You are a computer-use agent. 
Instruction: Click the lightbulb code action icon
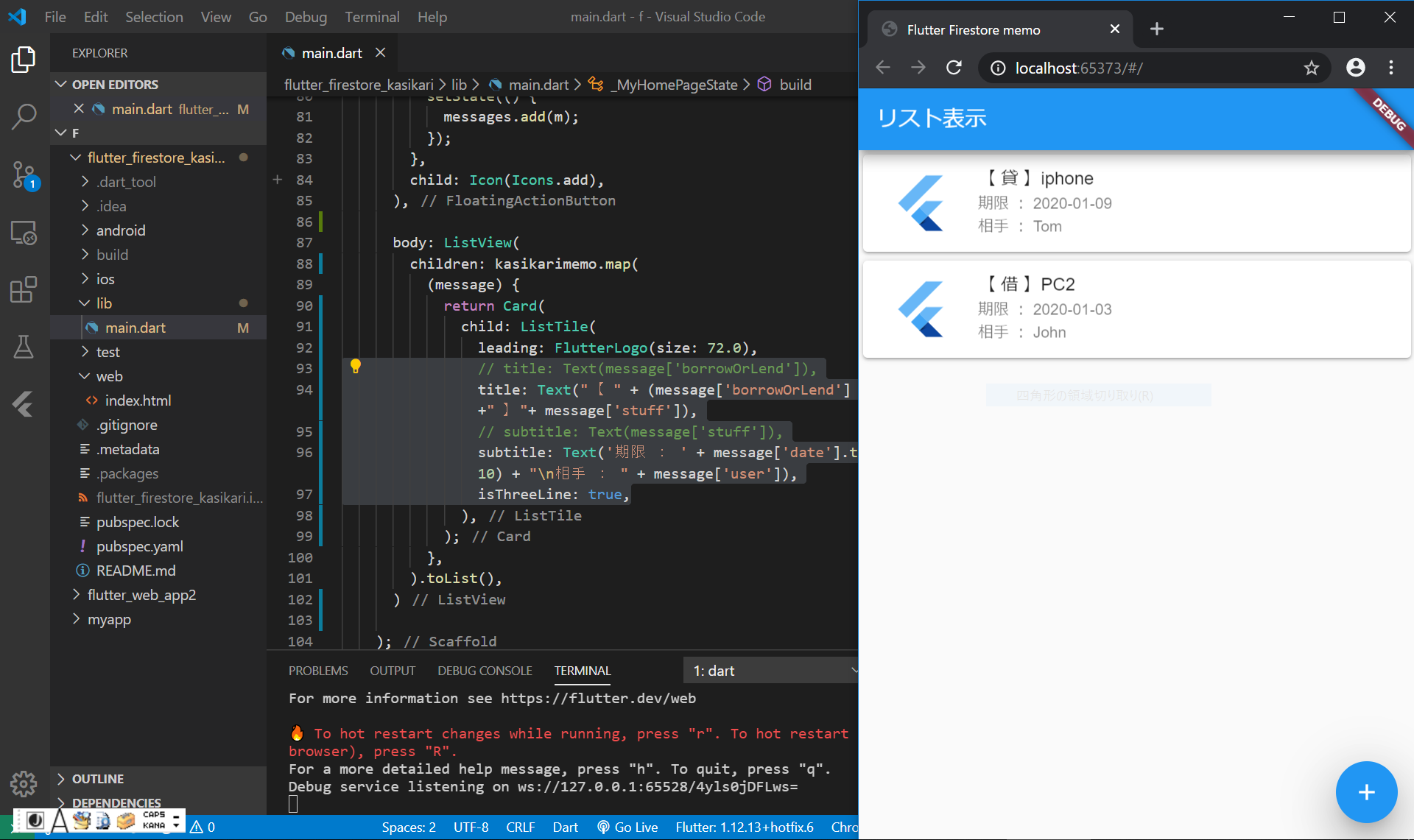tap(355, 367)
